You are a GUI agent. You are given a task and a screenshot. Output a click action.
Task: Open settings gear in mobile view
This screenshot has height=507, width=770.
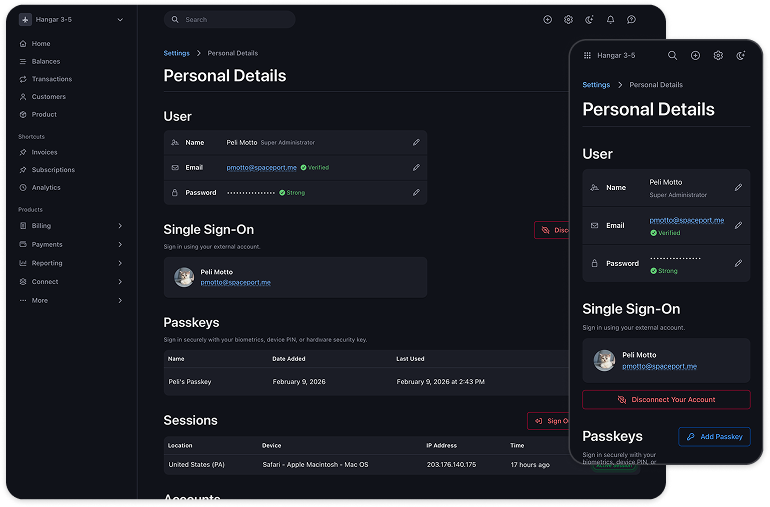(718, 56)
